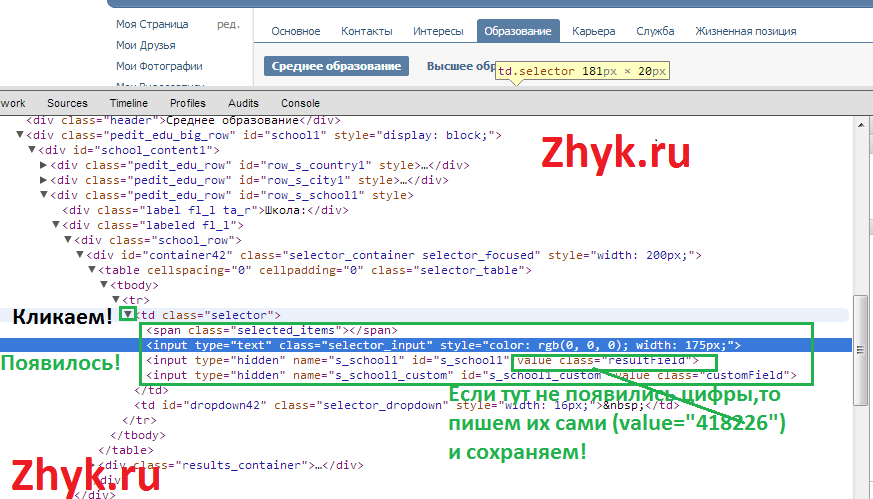The image size is (873, 499).
Task: Open the Timeline panel in DevTools
Action: 129,103
